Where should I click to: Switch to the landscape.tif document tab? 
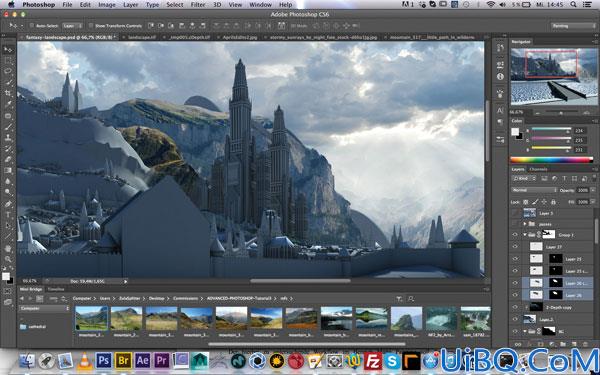142,38
